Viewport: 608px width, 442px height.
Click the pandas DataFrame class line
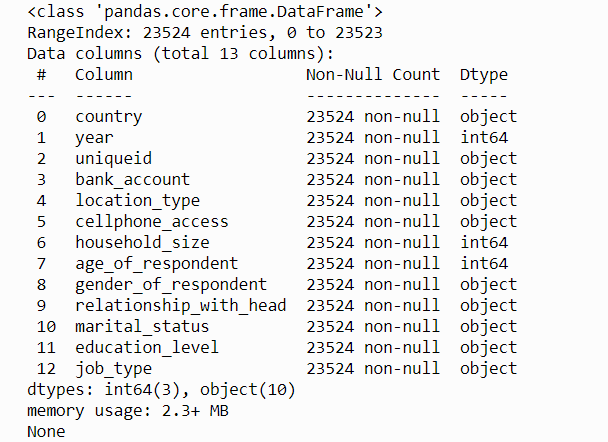205,12
